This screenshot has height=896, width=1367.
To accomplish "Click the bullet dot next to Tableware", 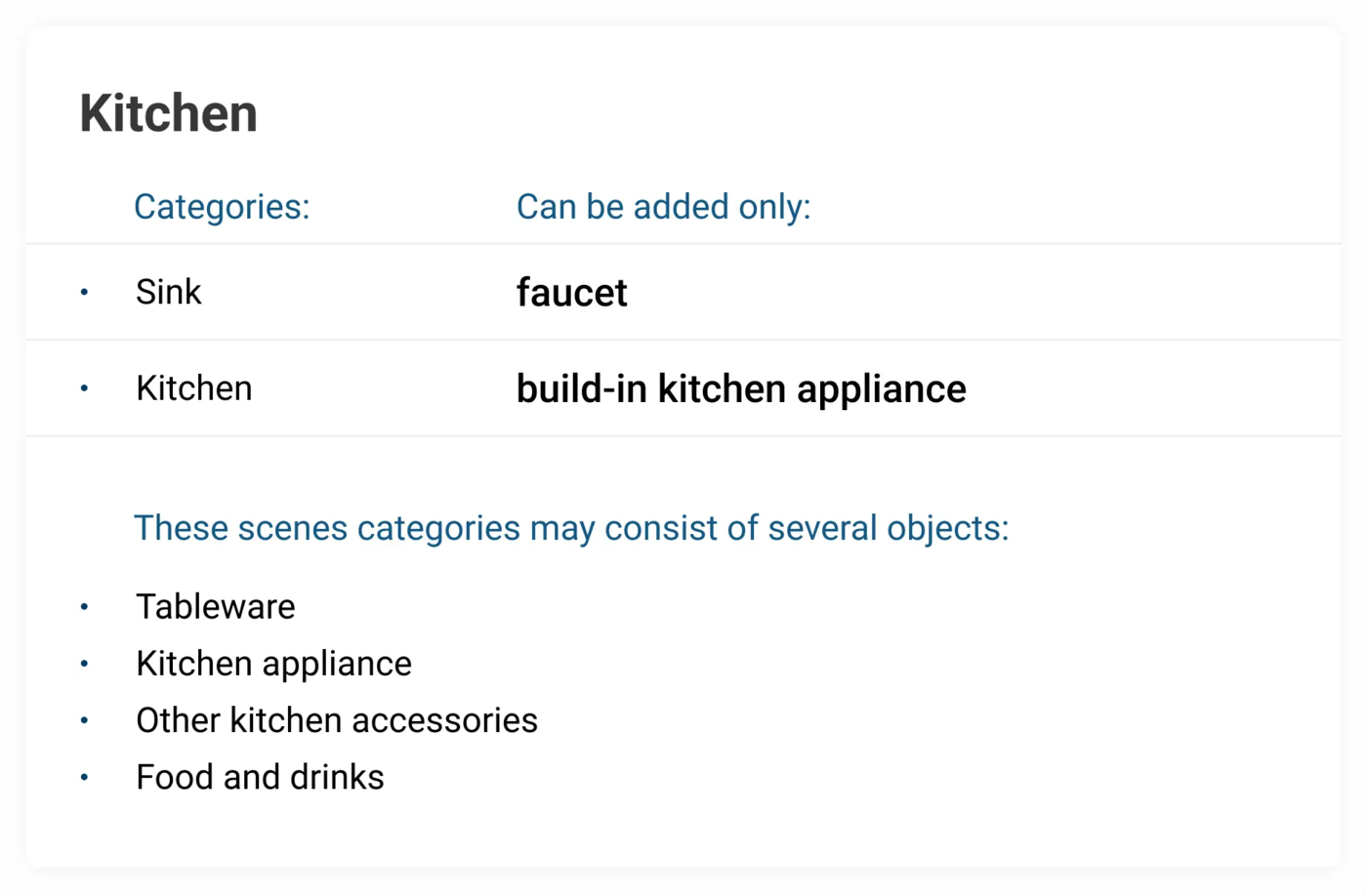I will [84, 607].
